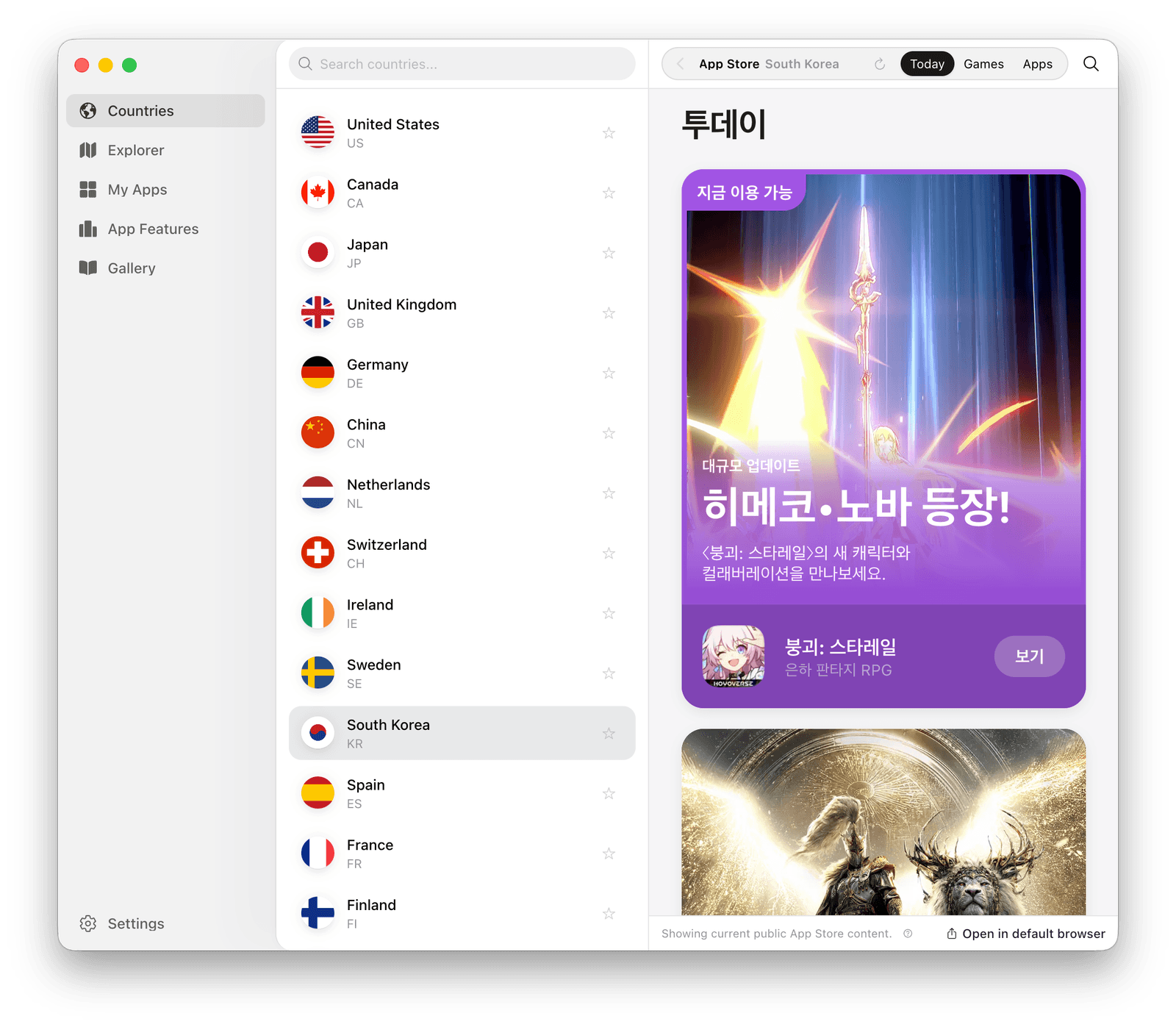This screenshot has height=1027, width=1176.
Task: Open the App Features section
Action: tap(165, 229)
